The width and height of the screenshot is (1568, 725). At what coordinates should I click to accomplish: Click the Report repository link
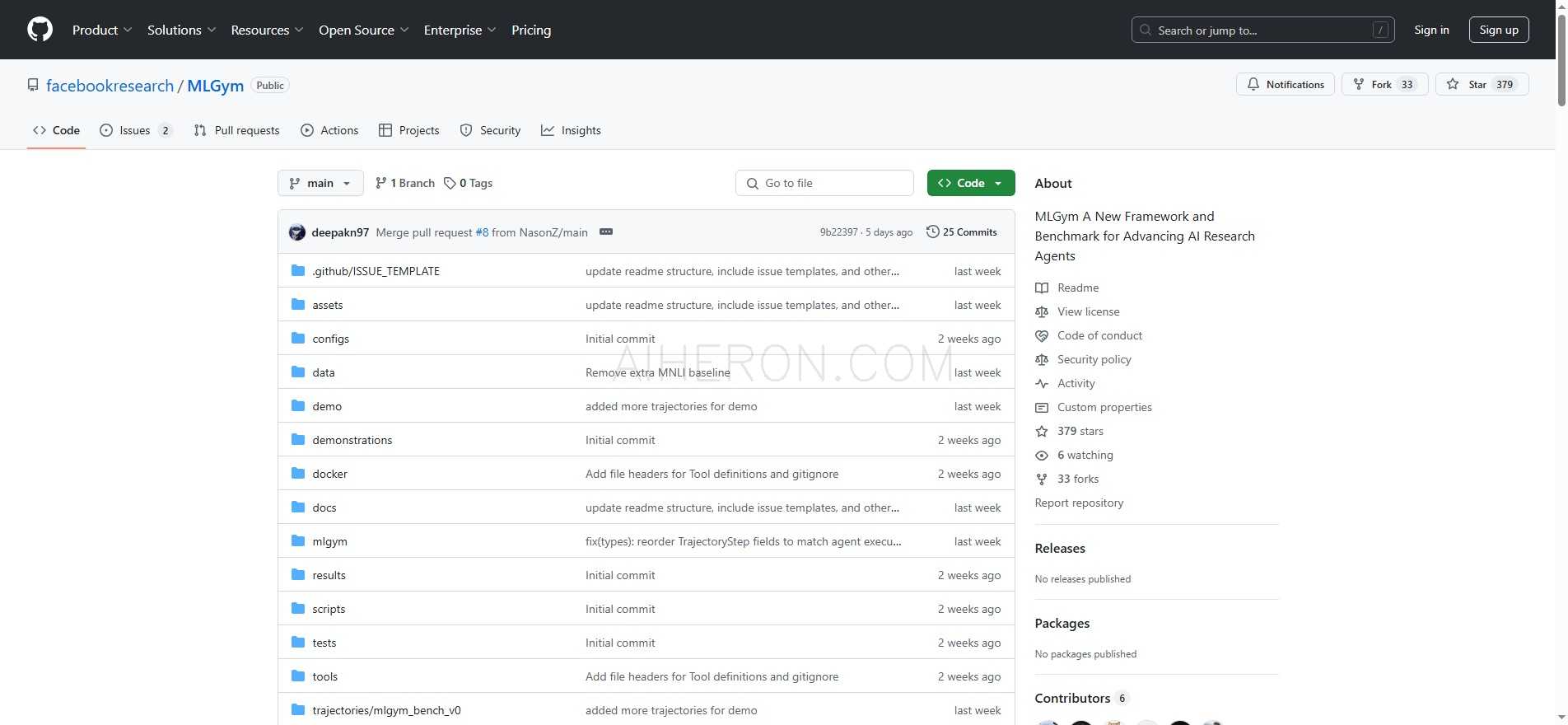click(1079, 503)
